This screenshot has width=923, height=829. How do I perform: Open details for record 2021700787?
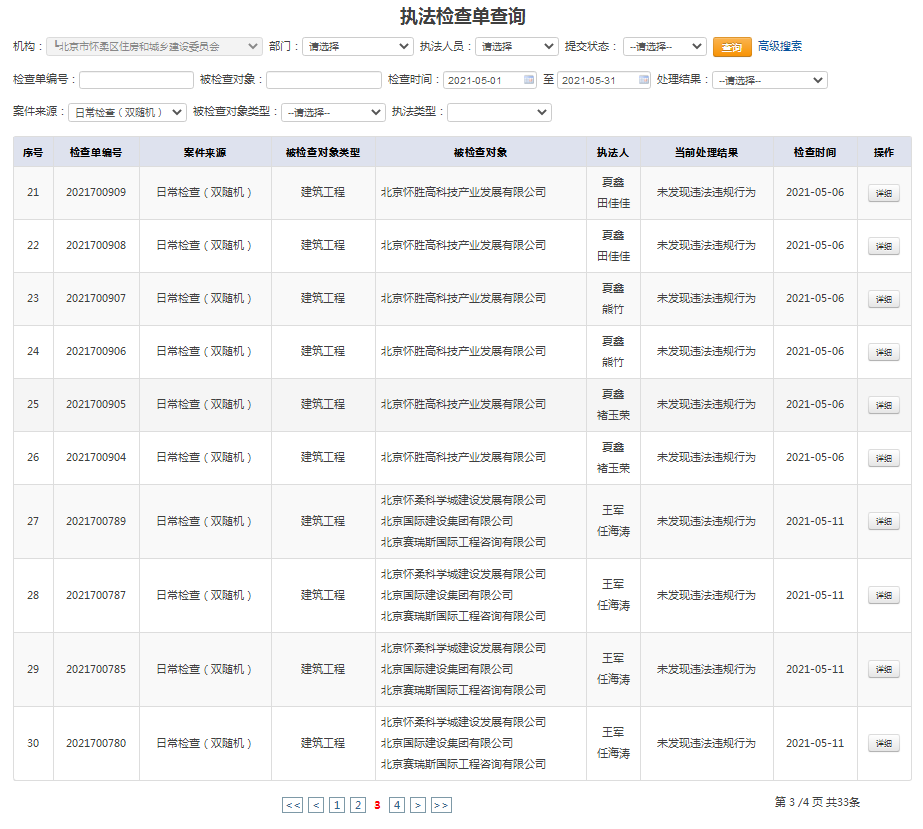coord(884,595)
